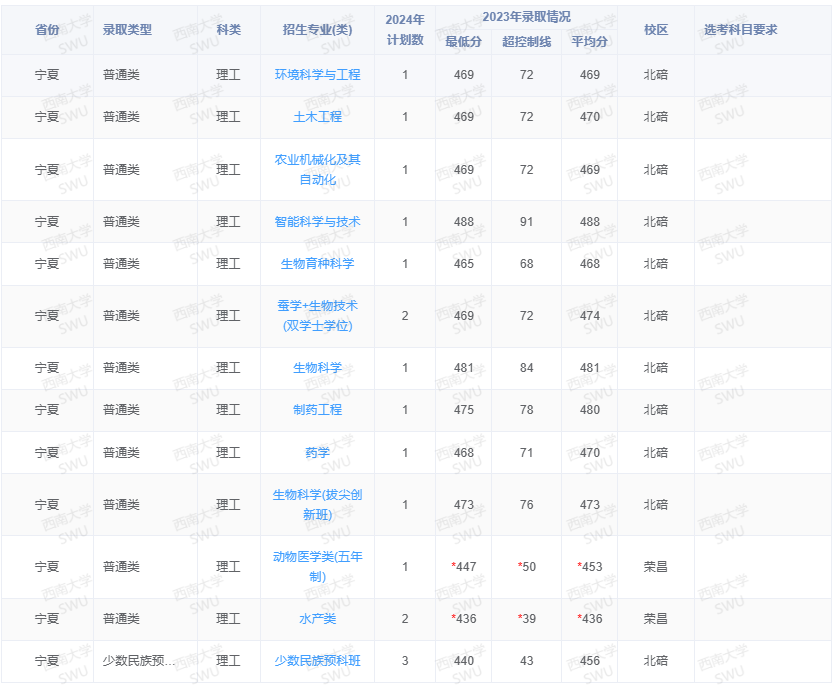Screen dimensions: 836x689
Task: Select the 动物医学类(五年制) major link
Action: point(318,565)
